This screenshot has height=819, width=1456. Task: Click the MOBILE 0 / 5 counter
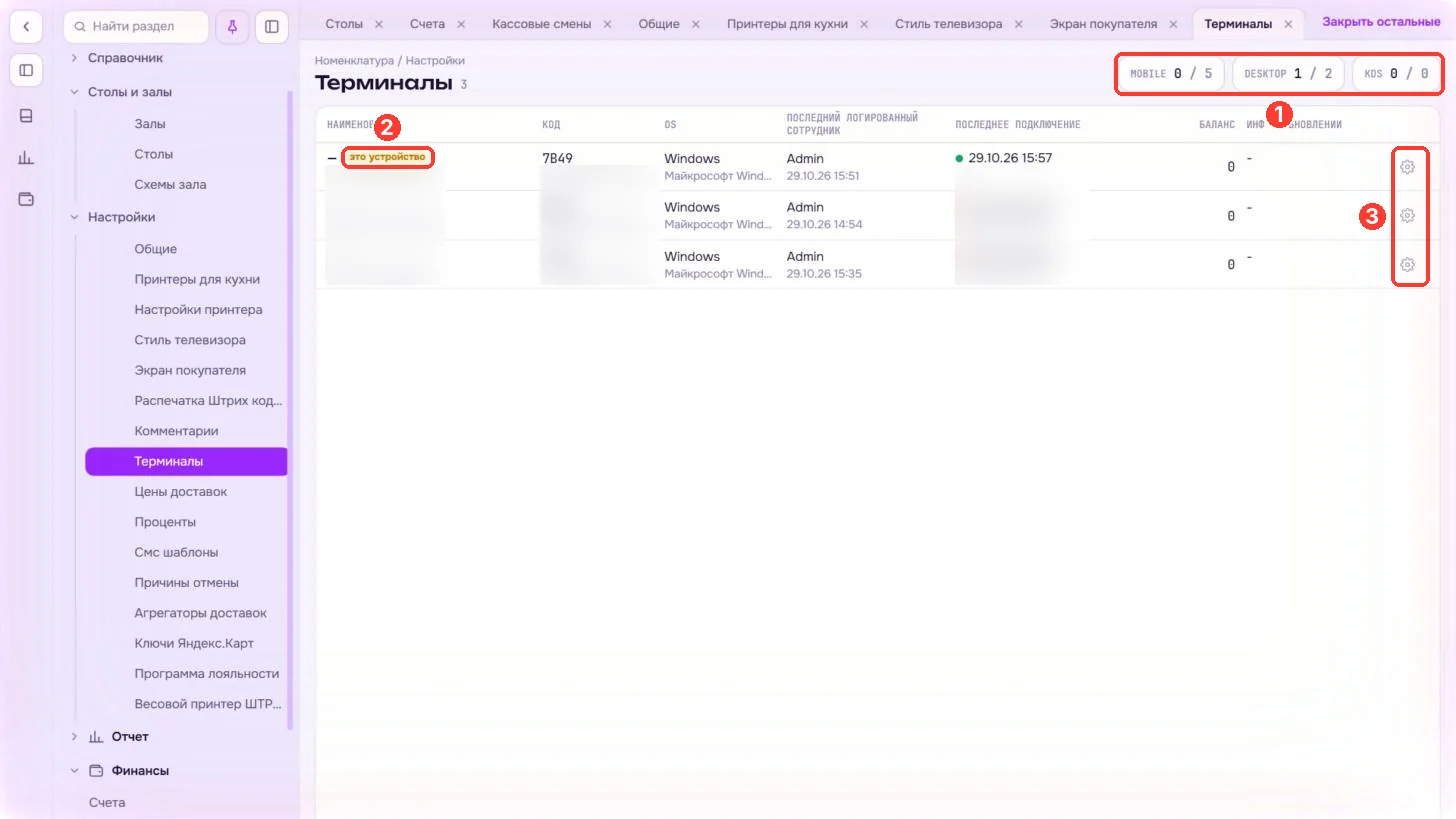(x=1171, y=74)
